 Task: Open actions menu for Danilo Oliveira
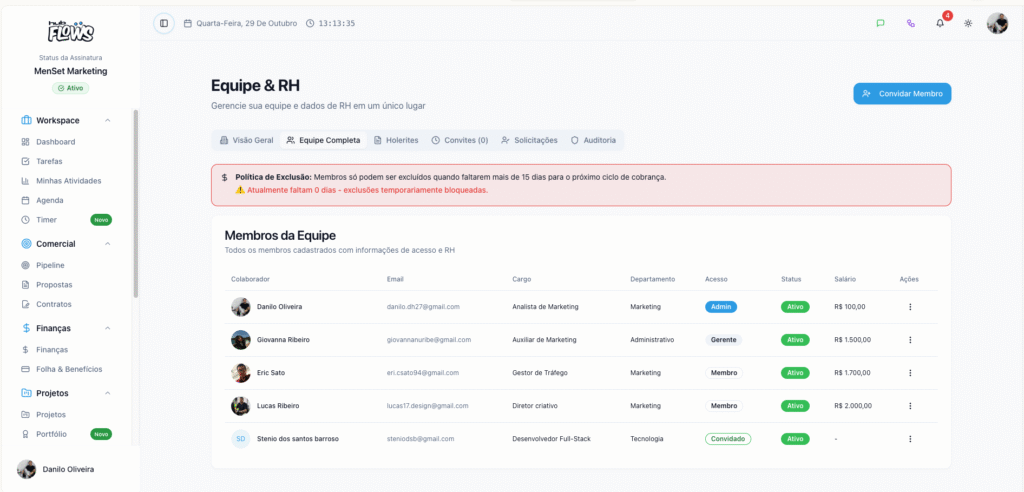coord(910,306)
